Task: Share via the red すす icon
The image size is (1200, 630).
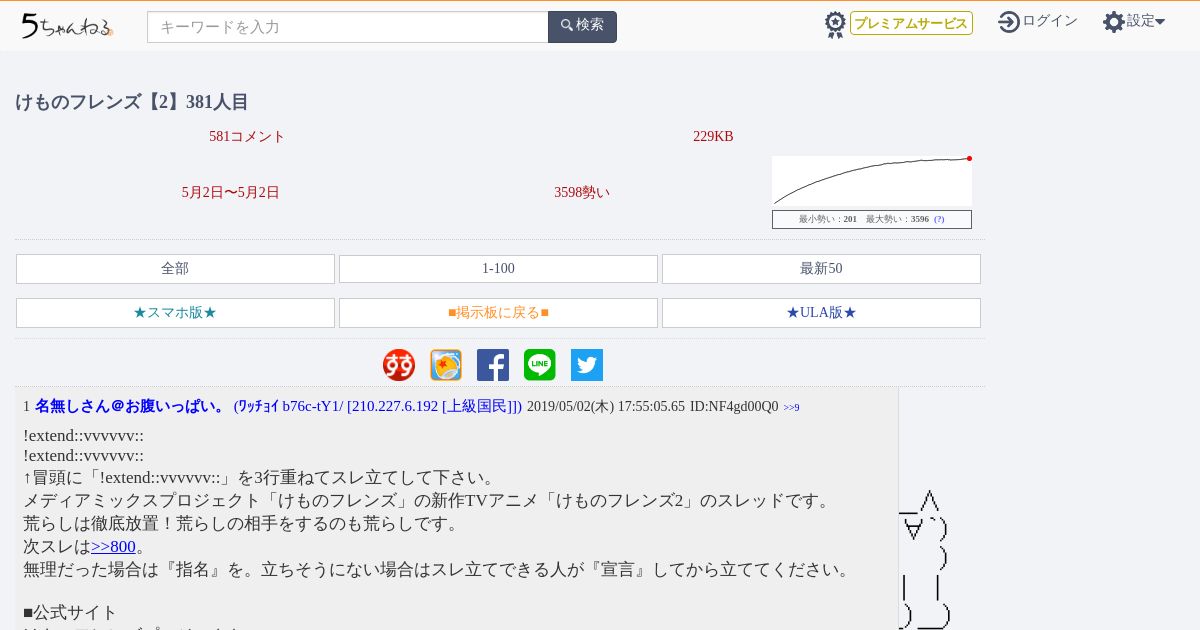Action: (x=399, y=365)
